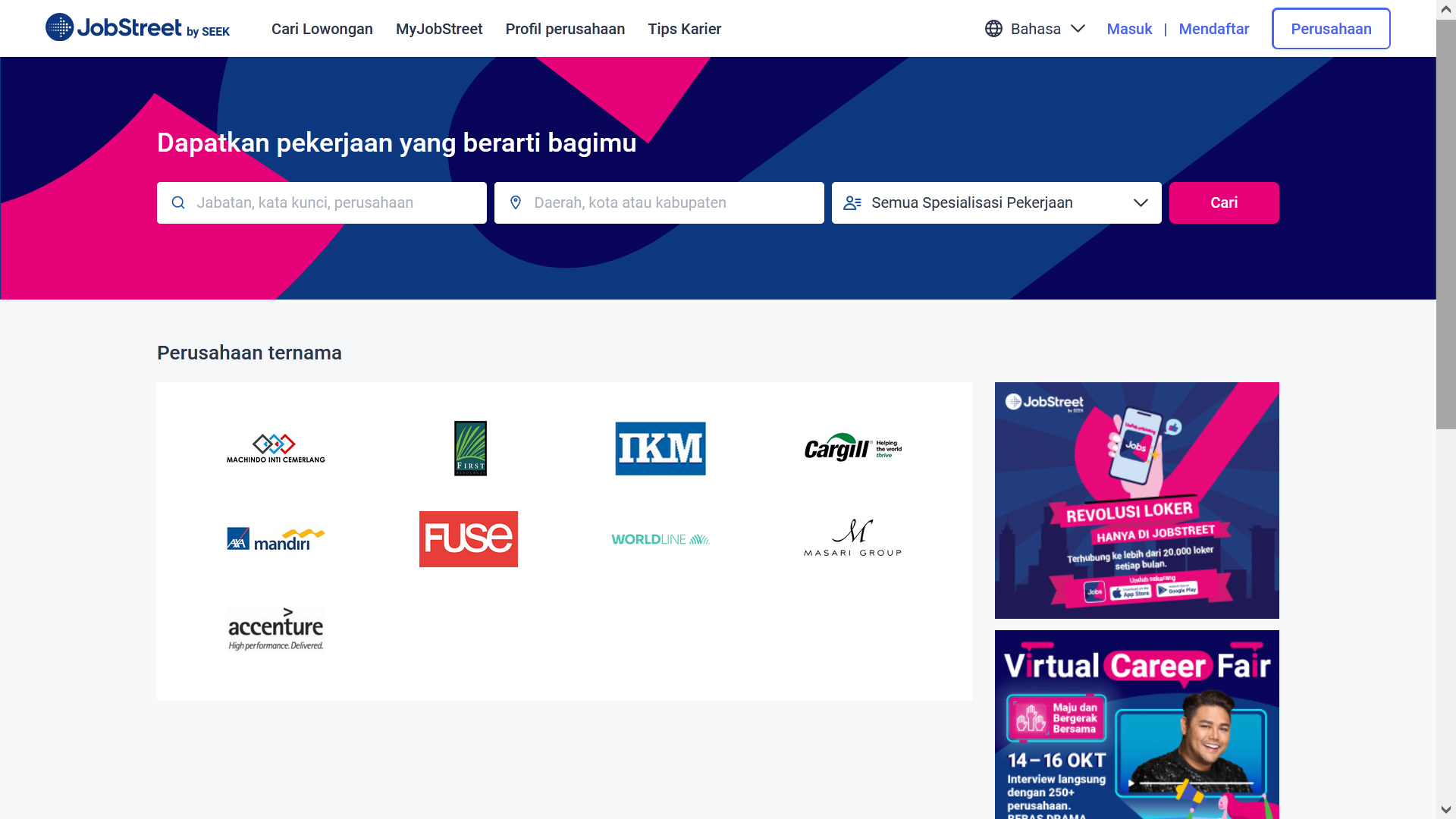The image size is (1456, 819).
Task: Click the Google Play badge in banner
Action: coord(1177,589)
